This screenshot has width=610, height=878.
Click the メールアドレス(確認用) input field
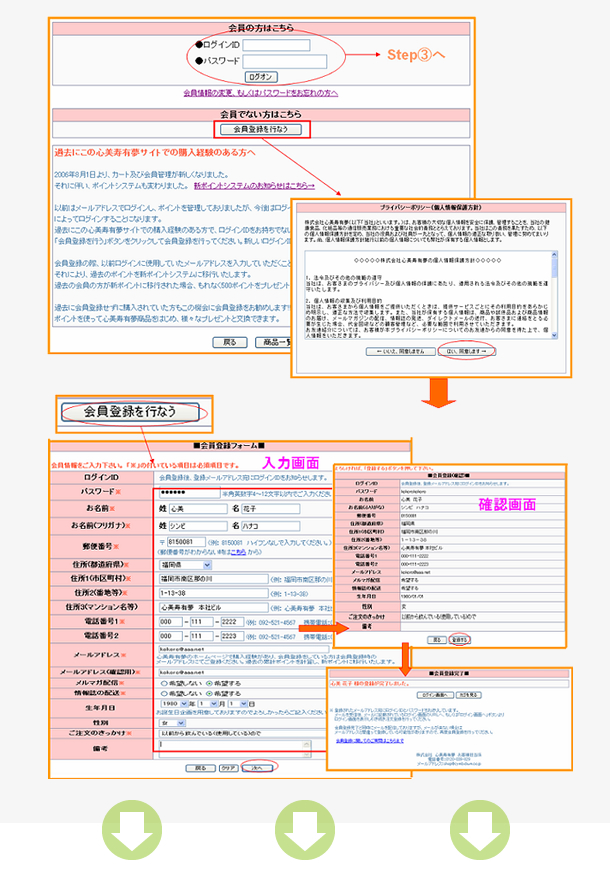[244, 672]
